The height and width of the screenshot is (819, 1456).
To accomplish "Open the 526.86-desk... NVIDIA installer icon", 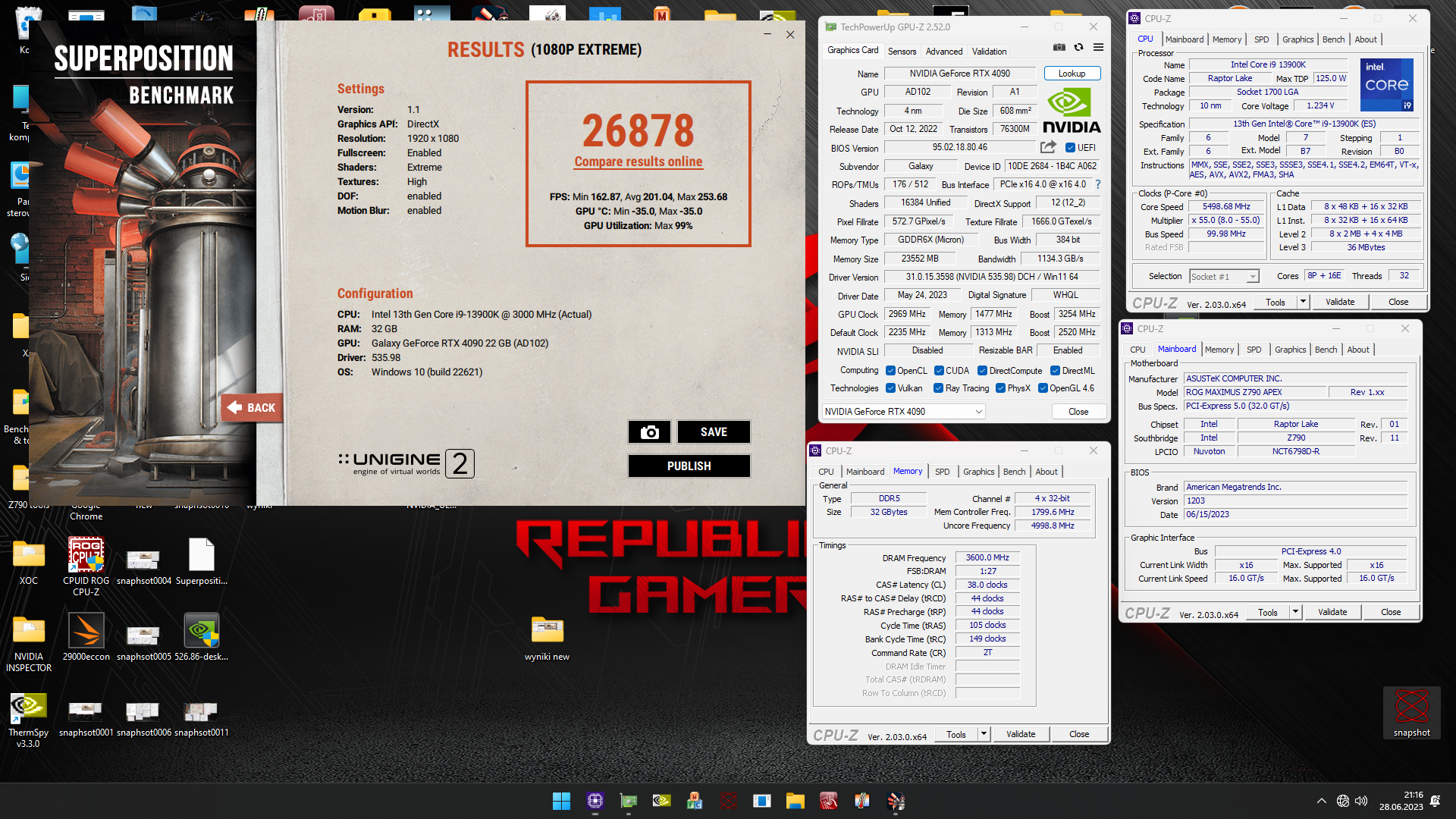I will [x=202, y=638].
